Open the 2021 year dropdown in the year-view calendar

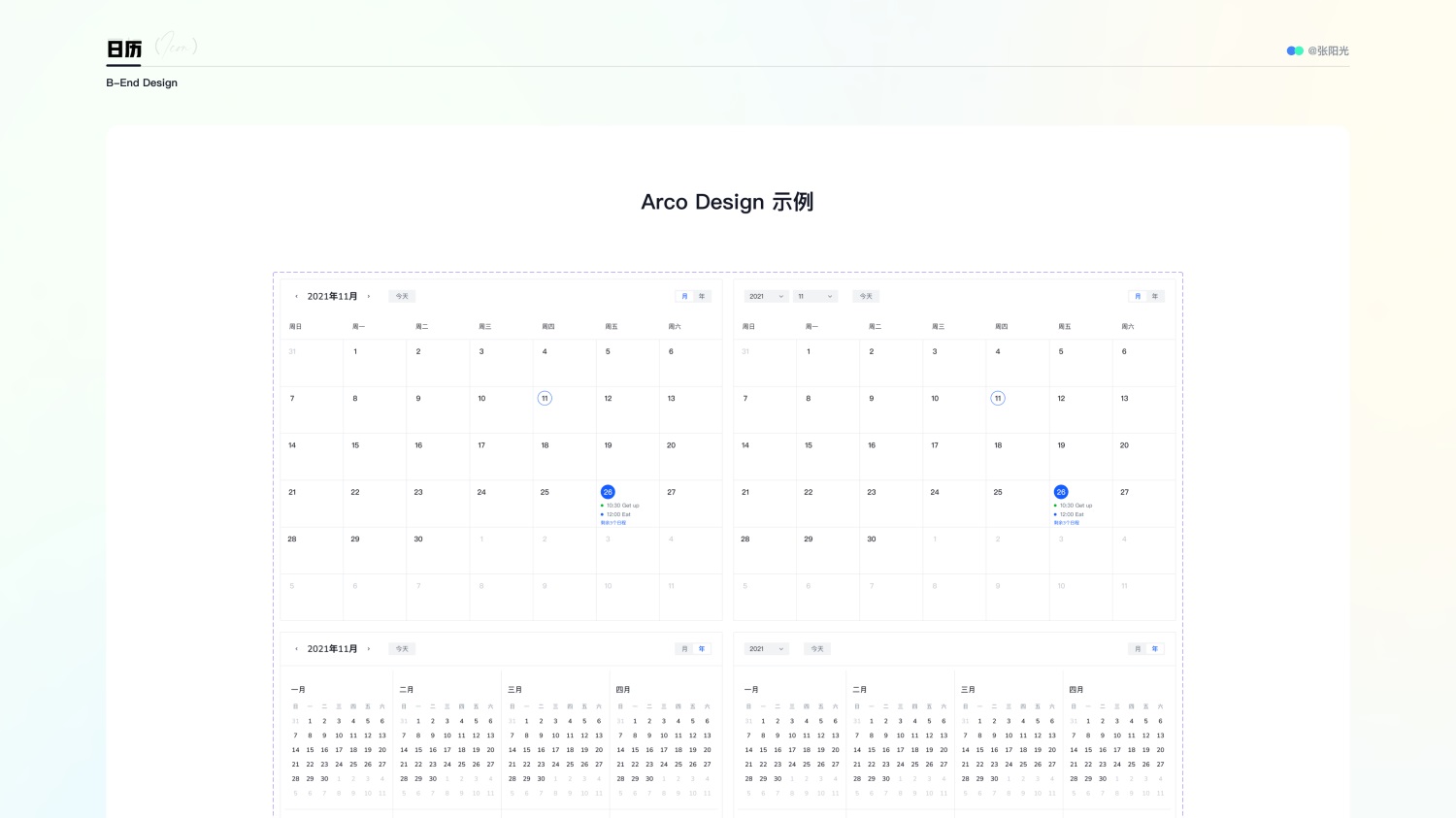766,649
